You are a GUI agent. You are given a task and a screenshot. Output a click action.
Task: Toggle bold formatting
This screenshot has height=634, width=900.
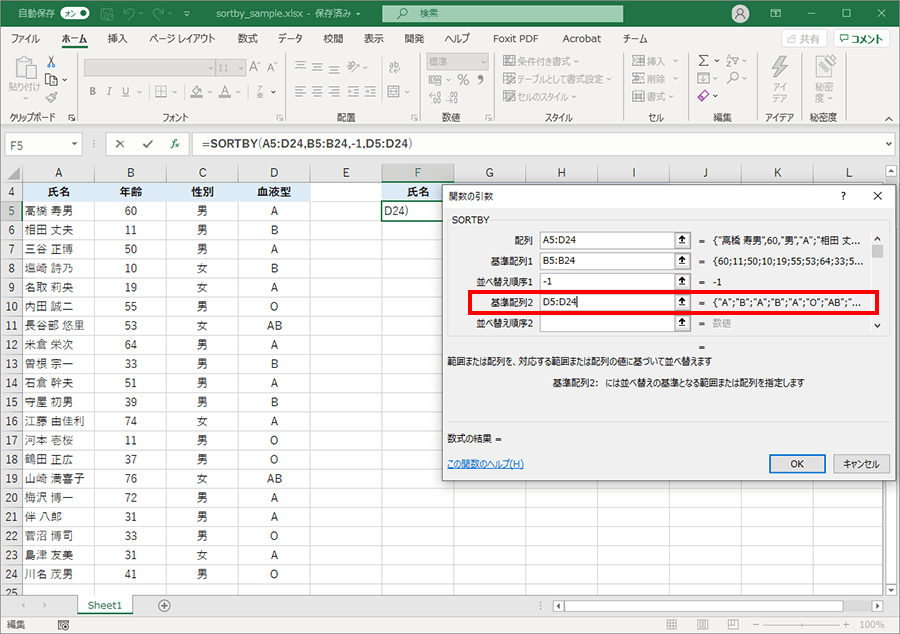click(92, 91)
